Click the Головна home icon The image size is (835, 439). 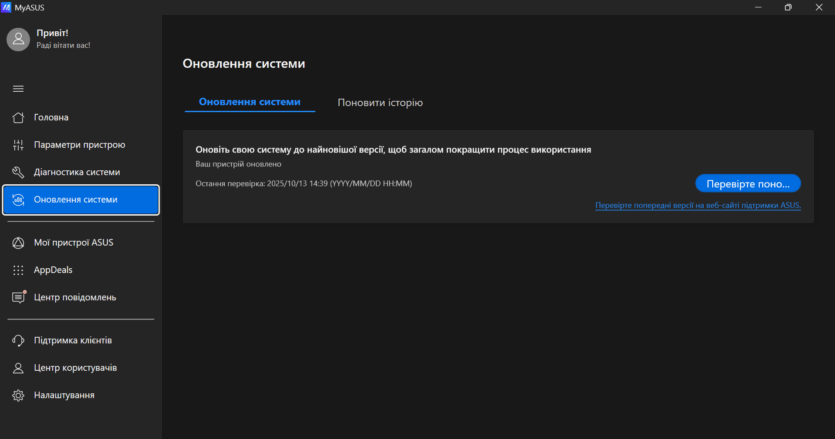point(18,118)
